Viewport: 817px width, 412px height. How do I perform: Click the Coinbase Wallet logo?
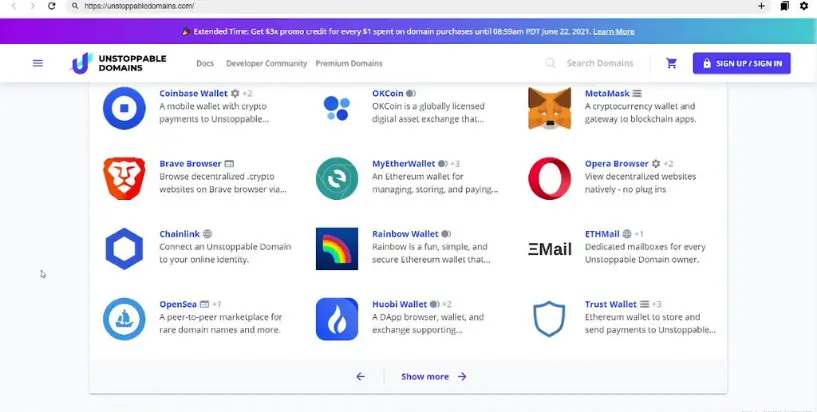(x=124, y=108)
